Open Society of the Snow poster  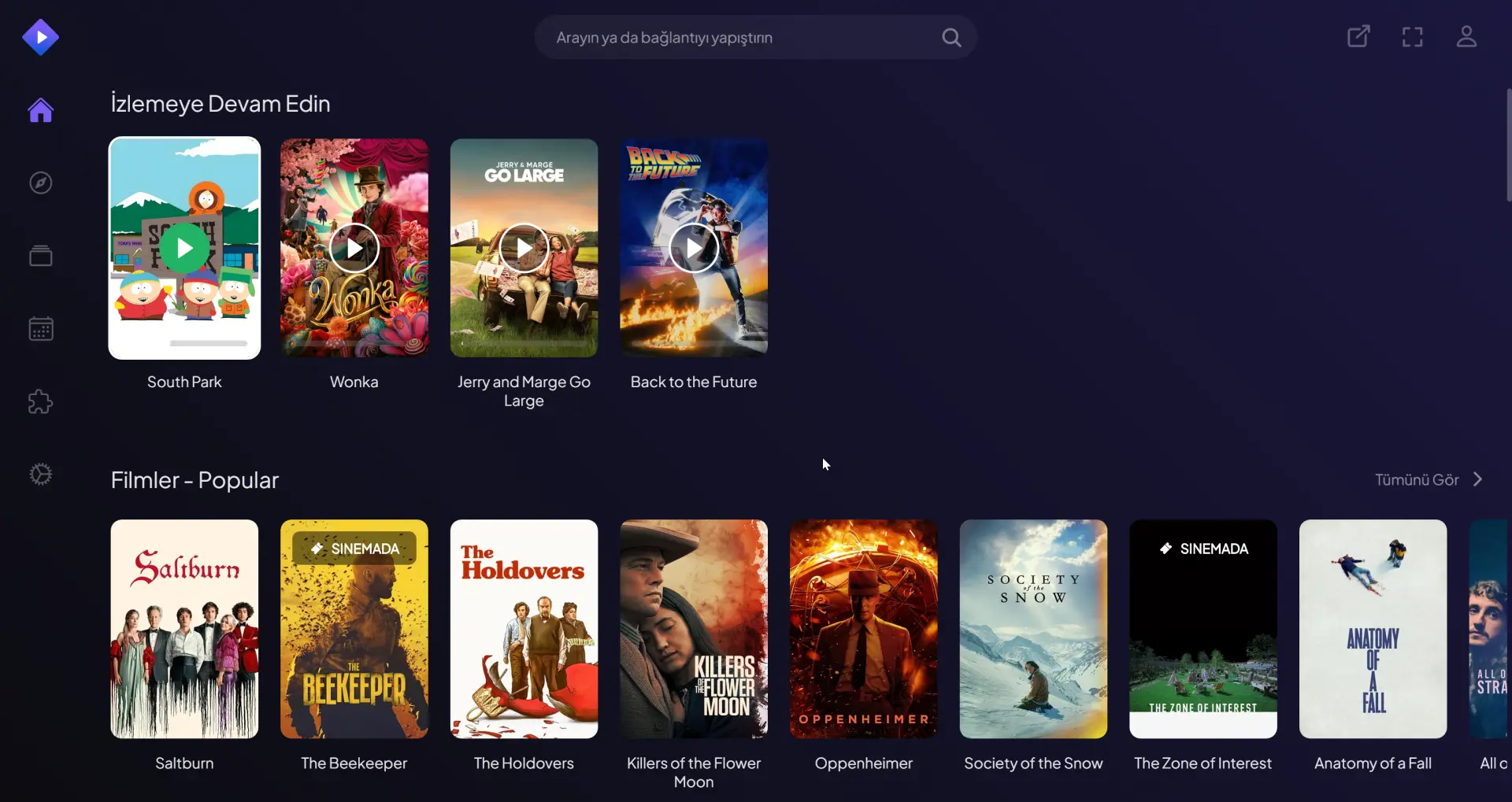coord(1033,629)
